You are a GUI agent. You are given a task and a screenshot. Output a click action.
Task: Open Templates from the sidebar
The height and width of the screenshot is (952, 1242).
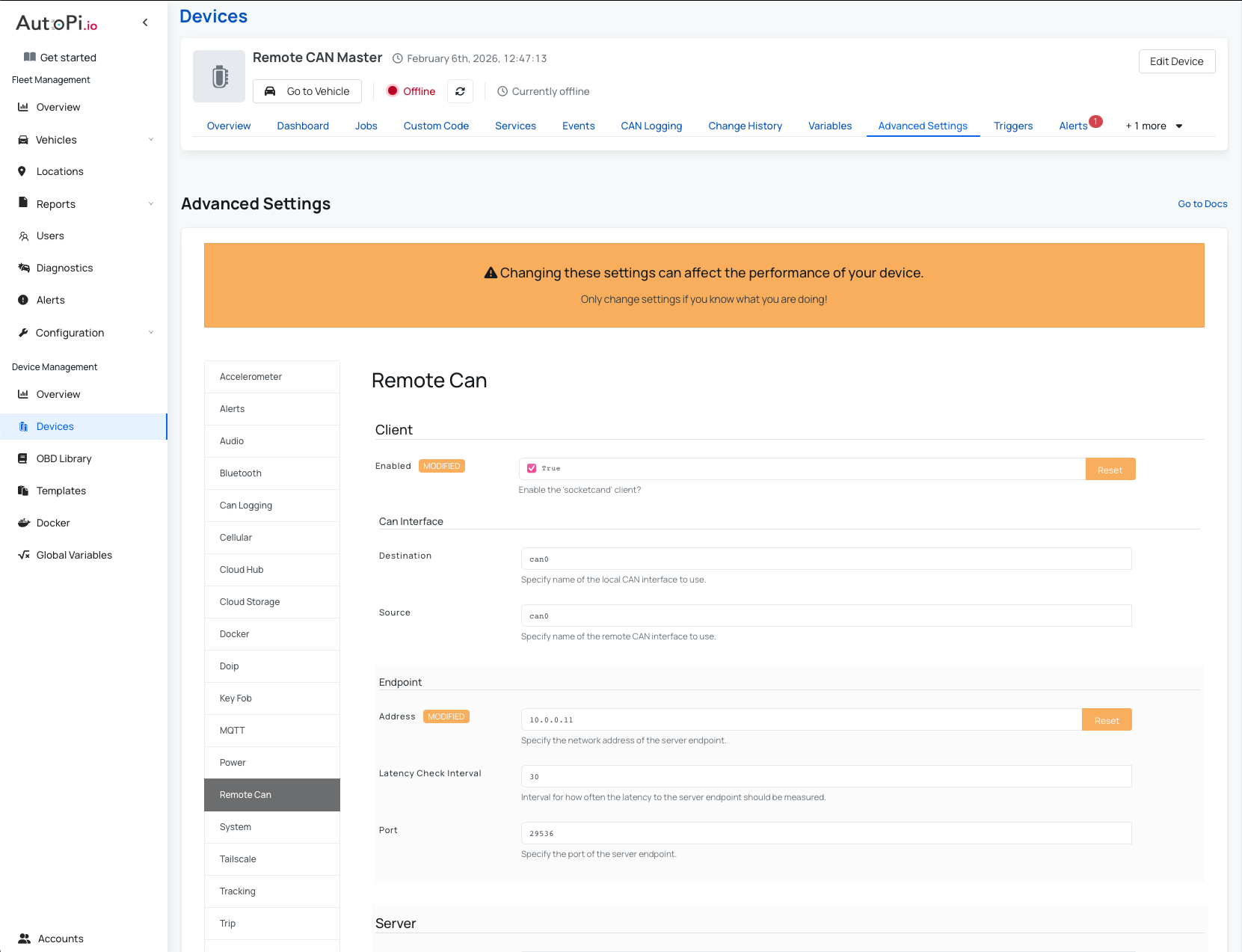pos(61,491)
